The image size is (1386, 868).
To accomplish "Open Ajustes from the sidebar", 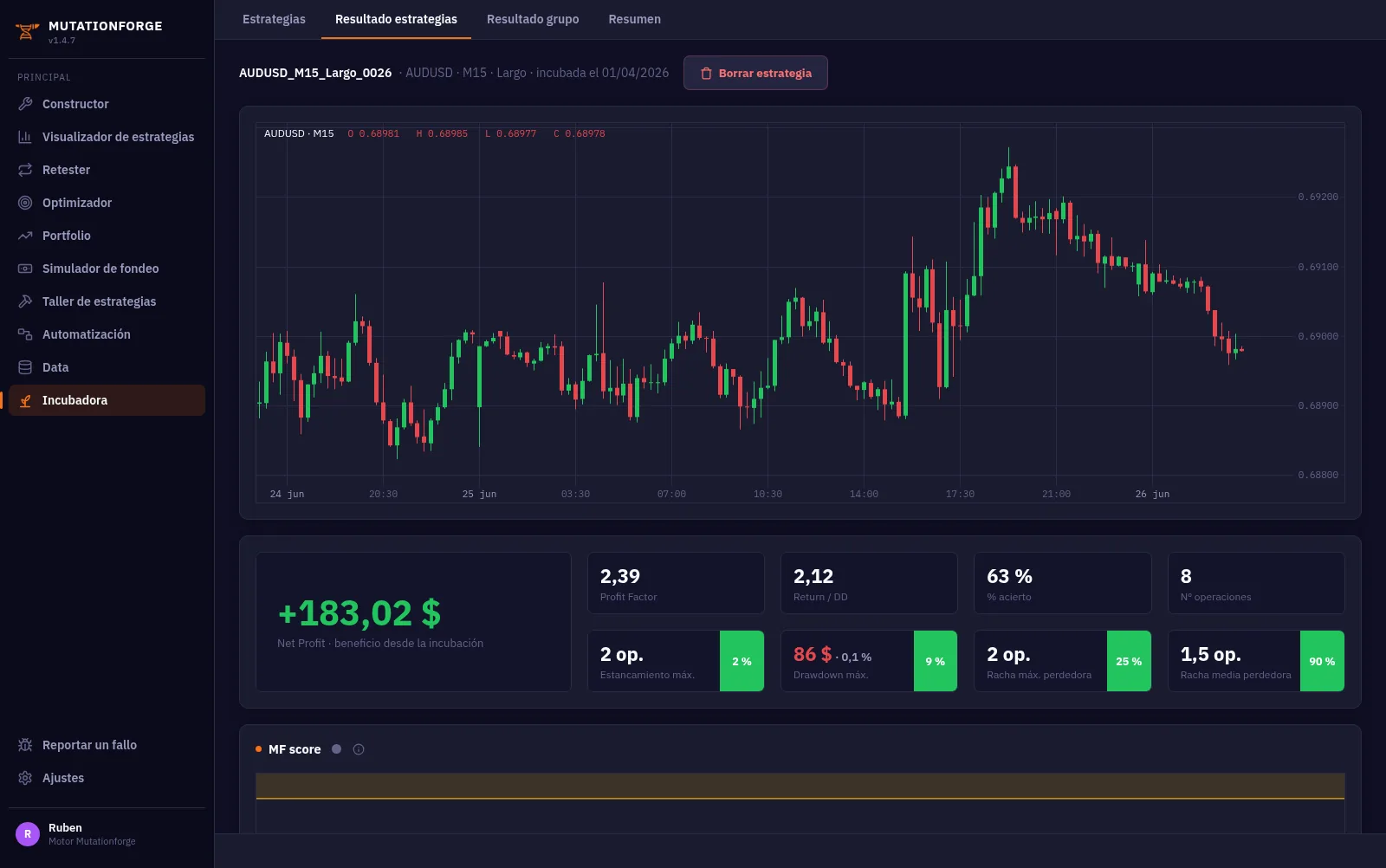I will (107, 778).
